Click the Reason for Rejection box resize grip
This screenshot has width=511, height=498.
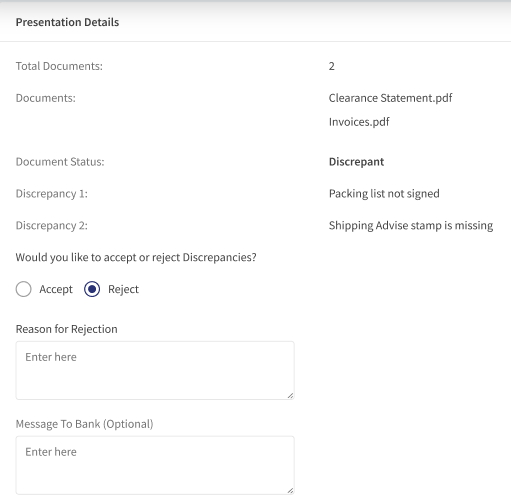(290, 395)
